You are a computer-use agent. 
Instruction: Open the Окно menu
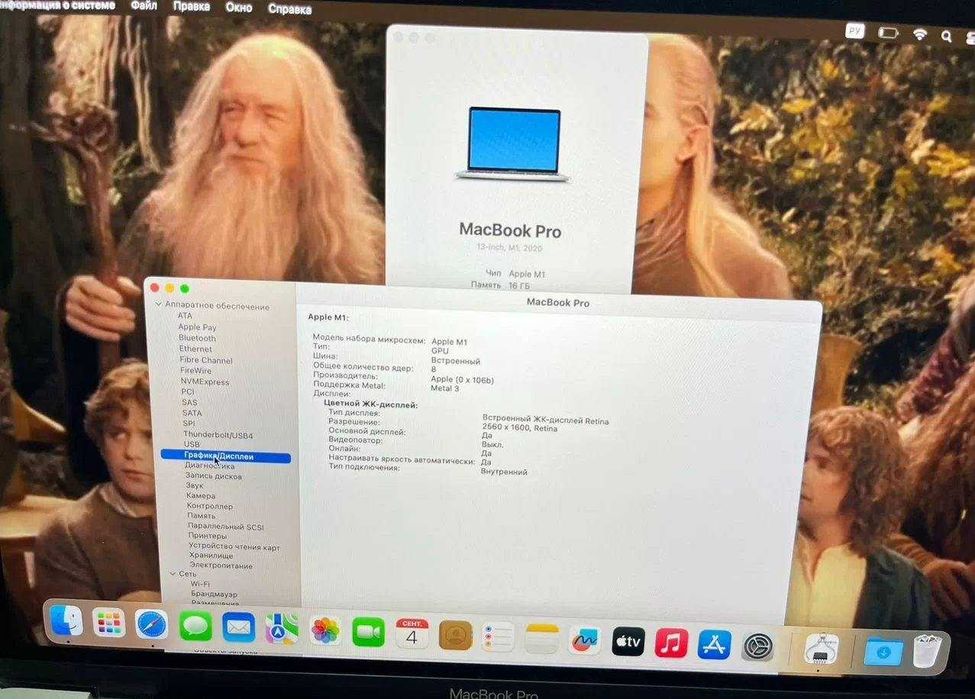(239, 8)
